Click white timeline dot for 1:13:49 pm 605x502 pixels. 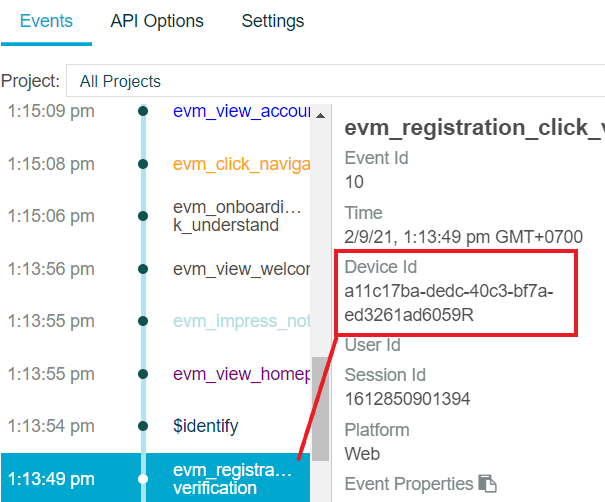coord(143,479)
